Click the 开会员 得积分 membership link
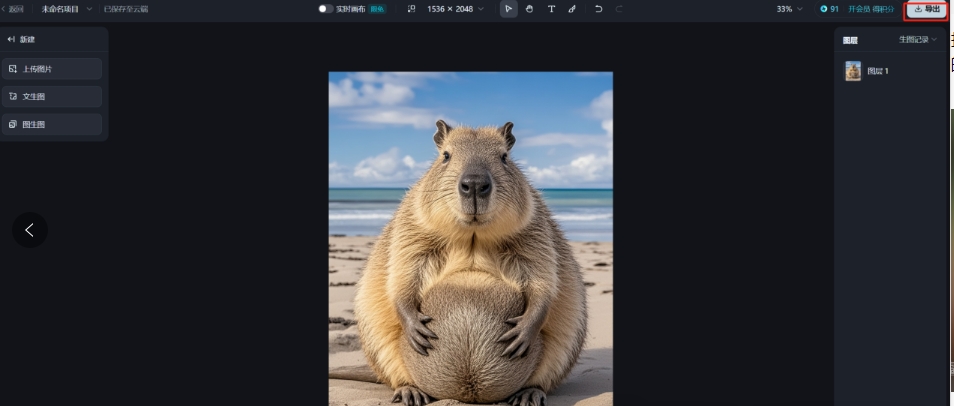 coord(871,9)
